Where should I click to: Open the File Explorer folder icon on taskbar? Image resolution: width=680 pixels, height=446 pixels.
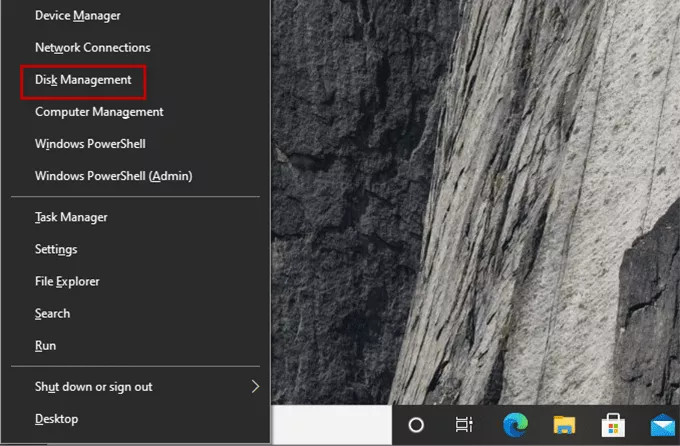565,424
